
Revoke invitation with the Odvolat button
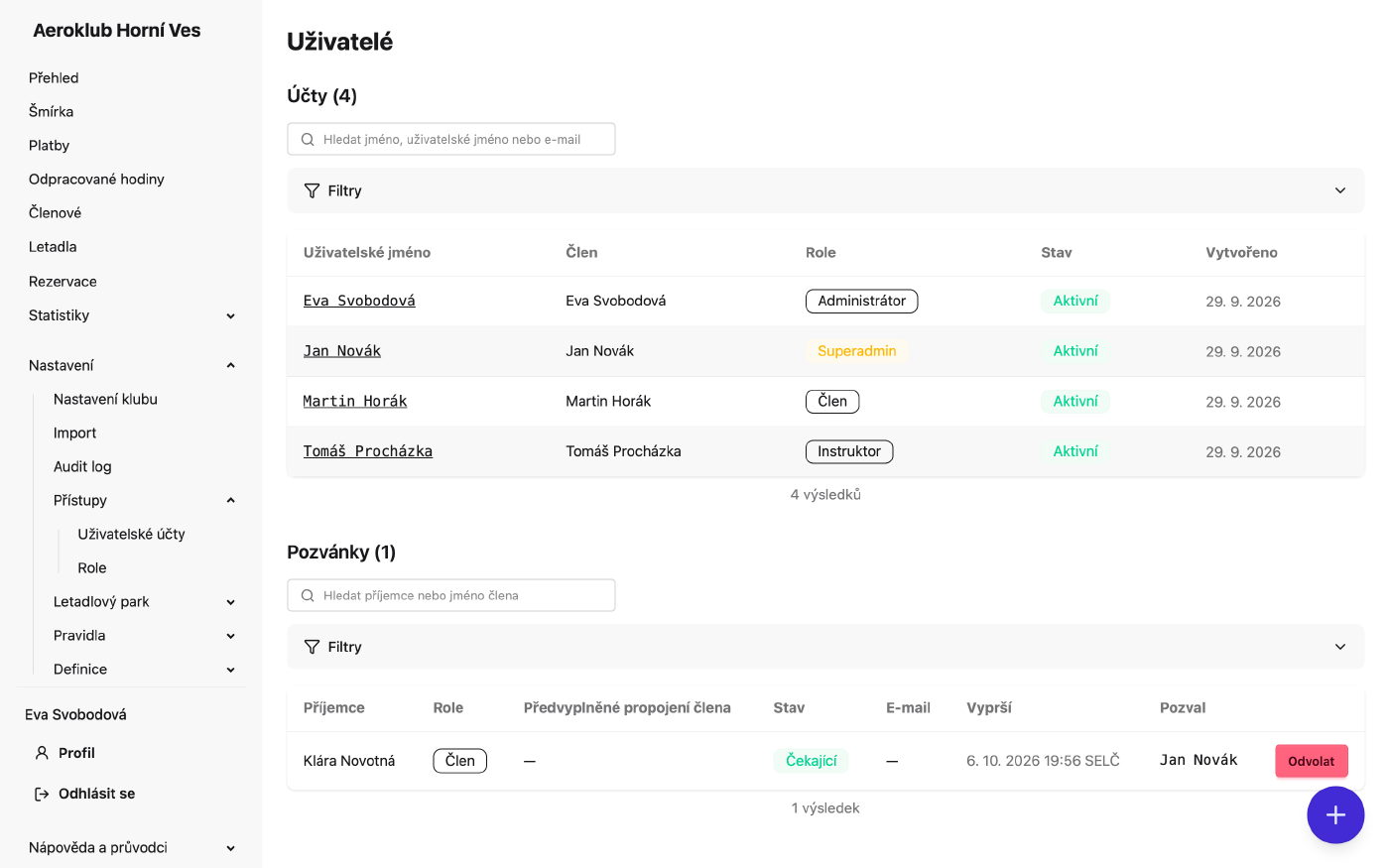click(x=1311, y=761)
